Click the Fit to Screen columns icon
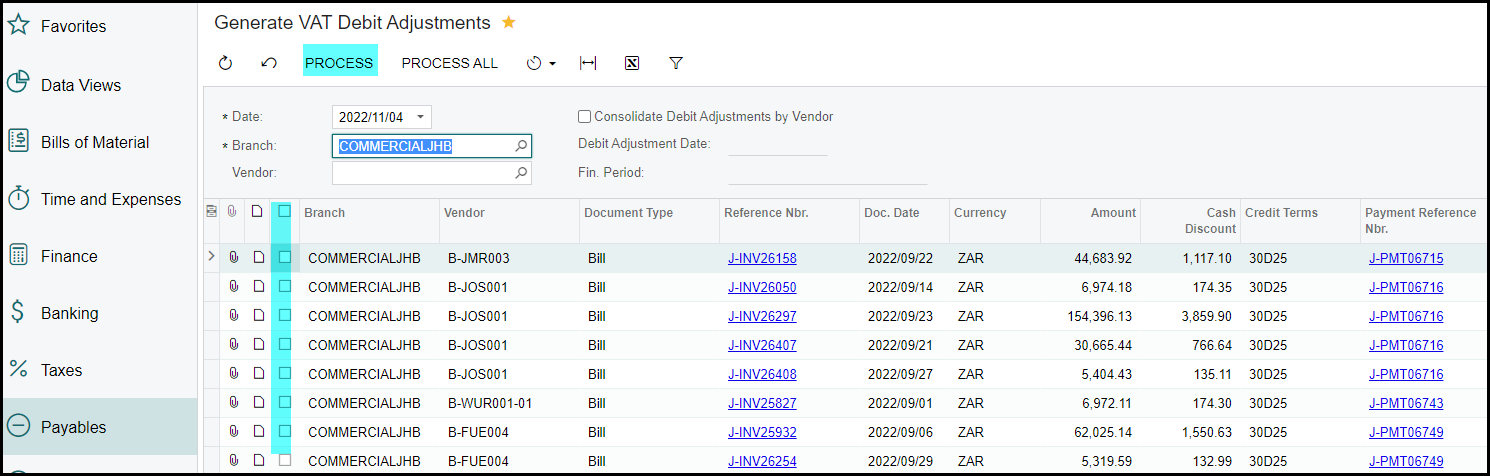Screen dimensions: 1490x476 pos(588,63)
